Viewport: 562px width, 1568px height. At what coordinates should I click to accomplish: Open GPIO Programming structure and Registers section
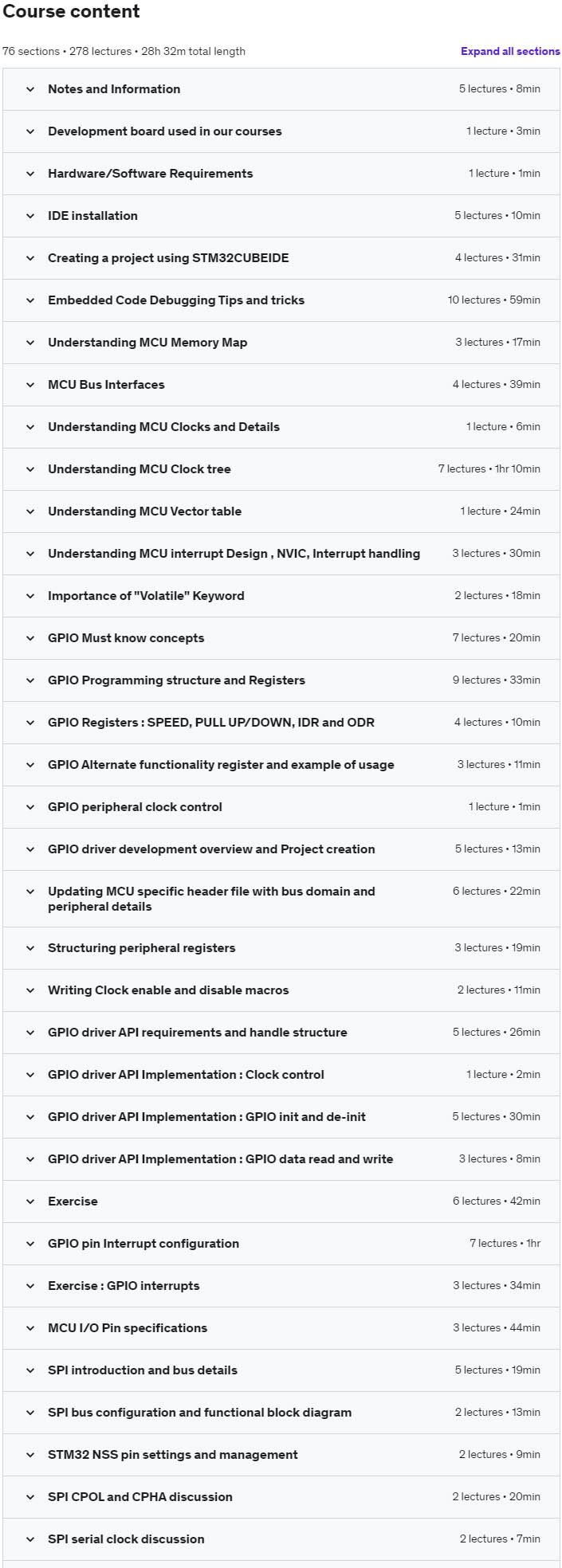[281, 680]
